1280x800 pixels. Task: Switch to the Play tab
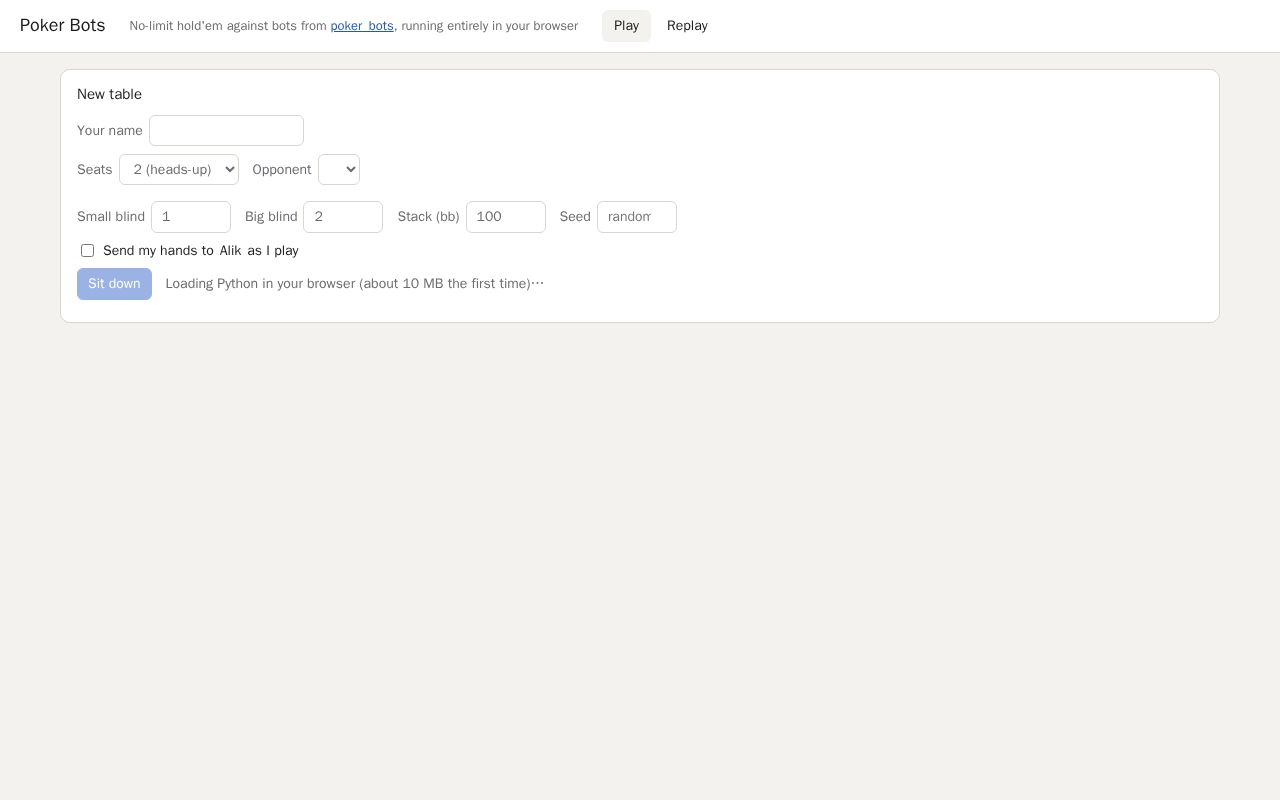[x=626, y=26]
